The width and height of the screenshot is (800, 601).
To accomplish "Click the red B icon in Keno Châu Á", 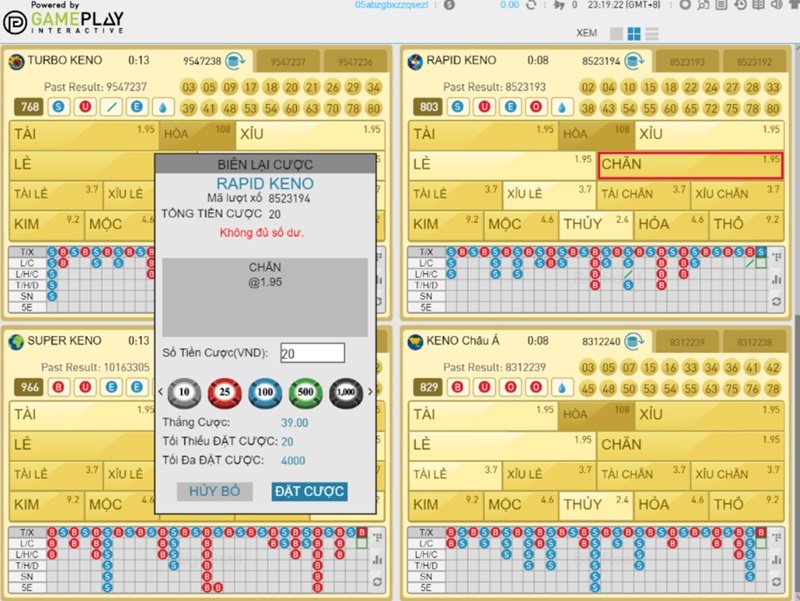I will (x=458, y=387).
